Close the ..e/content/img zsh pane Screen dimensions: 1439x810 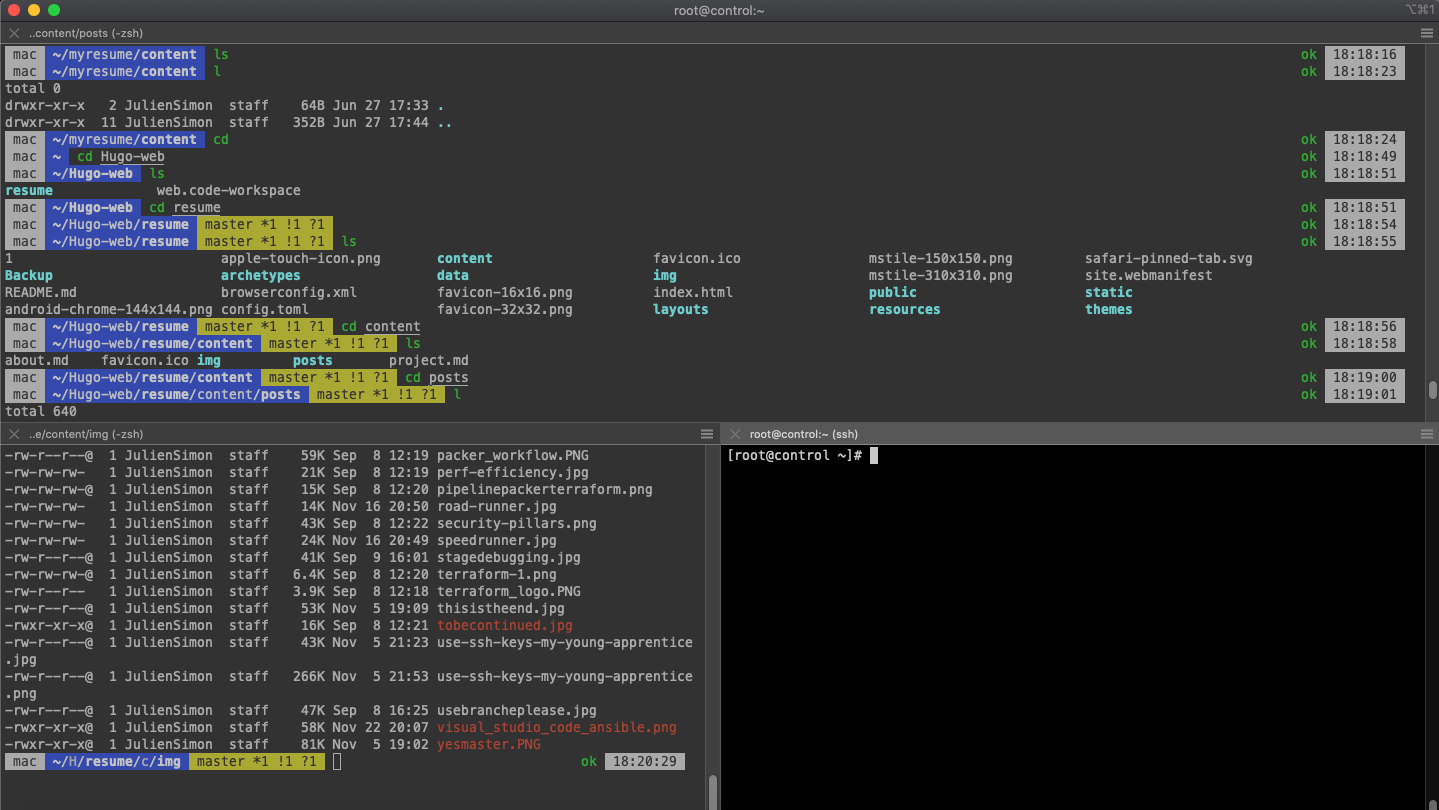pyautogui.click(x=14, y=434)
